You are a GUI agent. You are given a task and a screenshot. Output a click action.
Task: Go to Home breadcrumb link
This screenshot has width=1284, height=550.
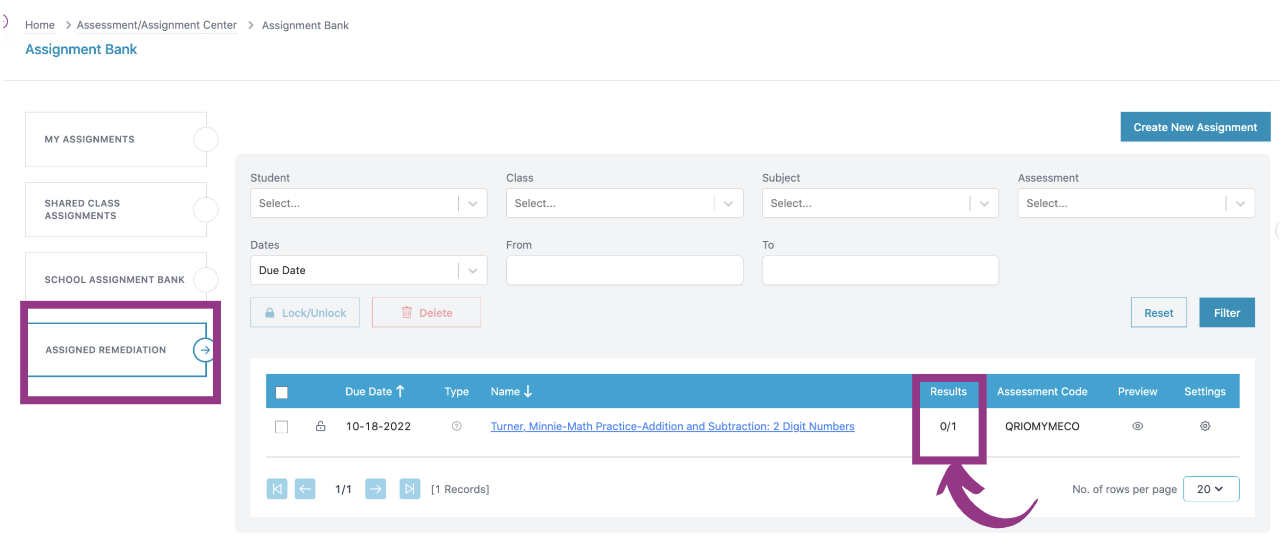[40, 25]
